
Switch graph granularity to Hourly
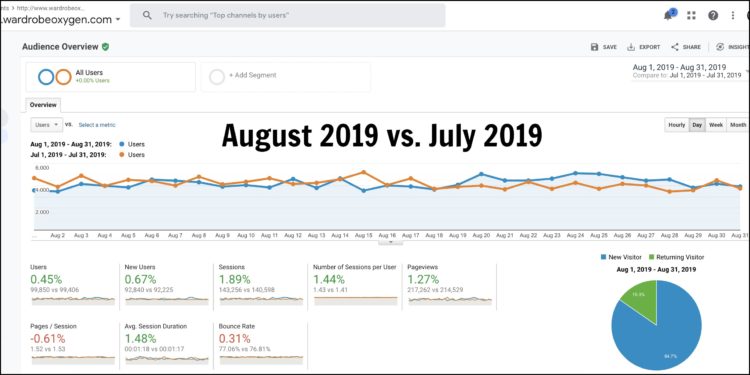[677, 125]
